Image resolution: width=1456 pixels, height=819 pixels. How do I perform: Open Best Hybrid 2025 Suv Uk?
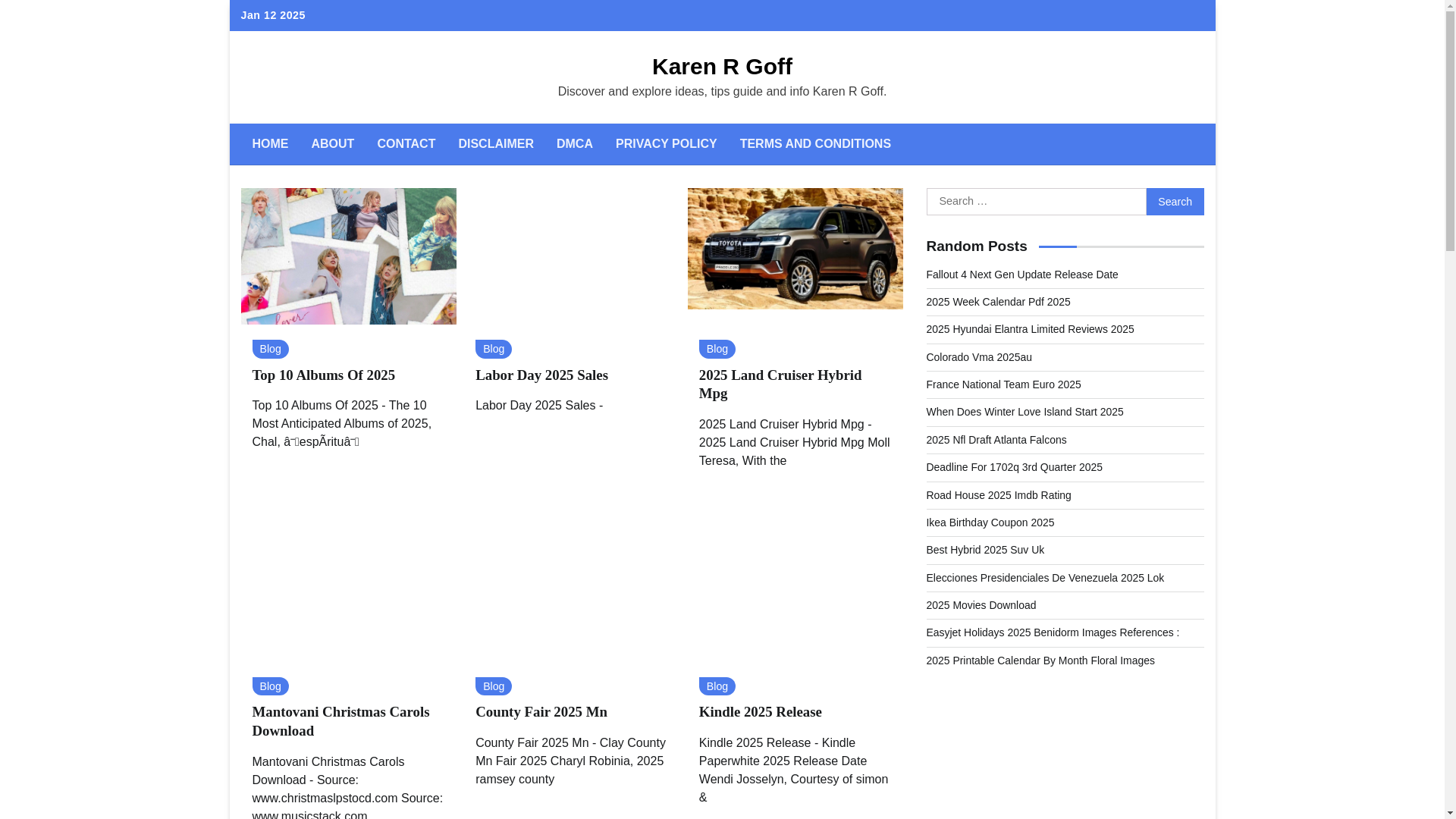coord(985,550)
